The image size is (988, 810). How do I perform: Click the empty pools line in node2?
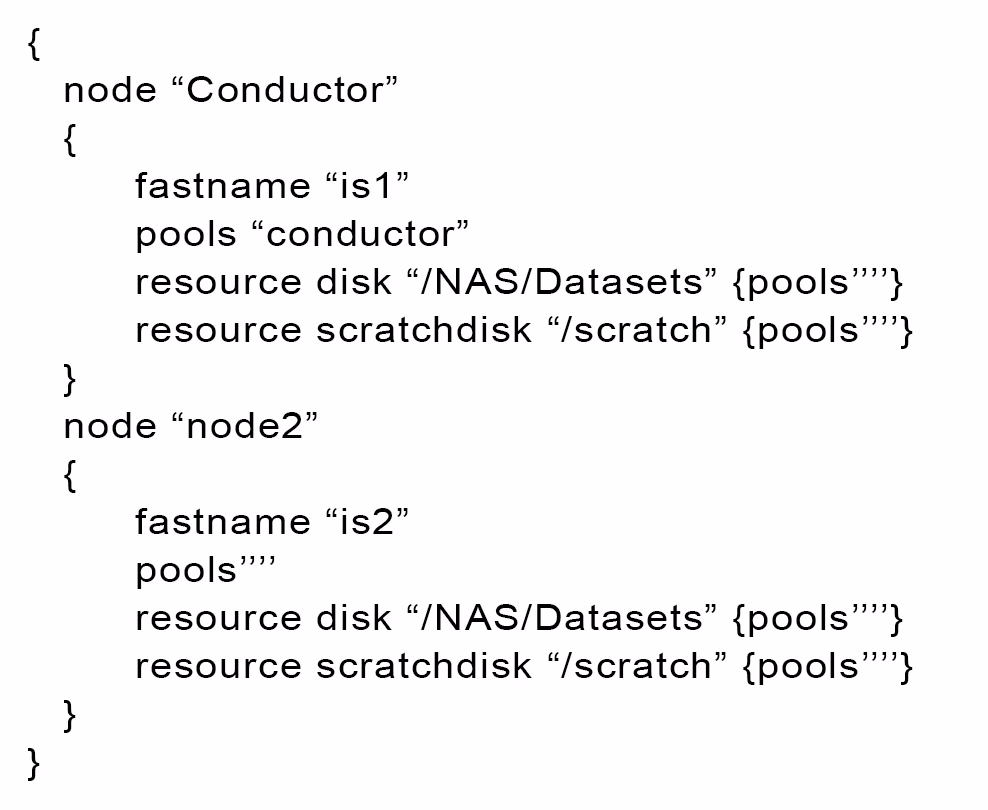(x=205, y=570)
